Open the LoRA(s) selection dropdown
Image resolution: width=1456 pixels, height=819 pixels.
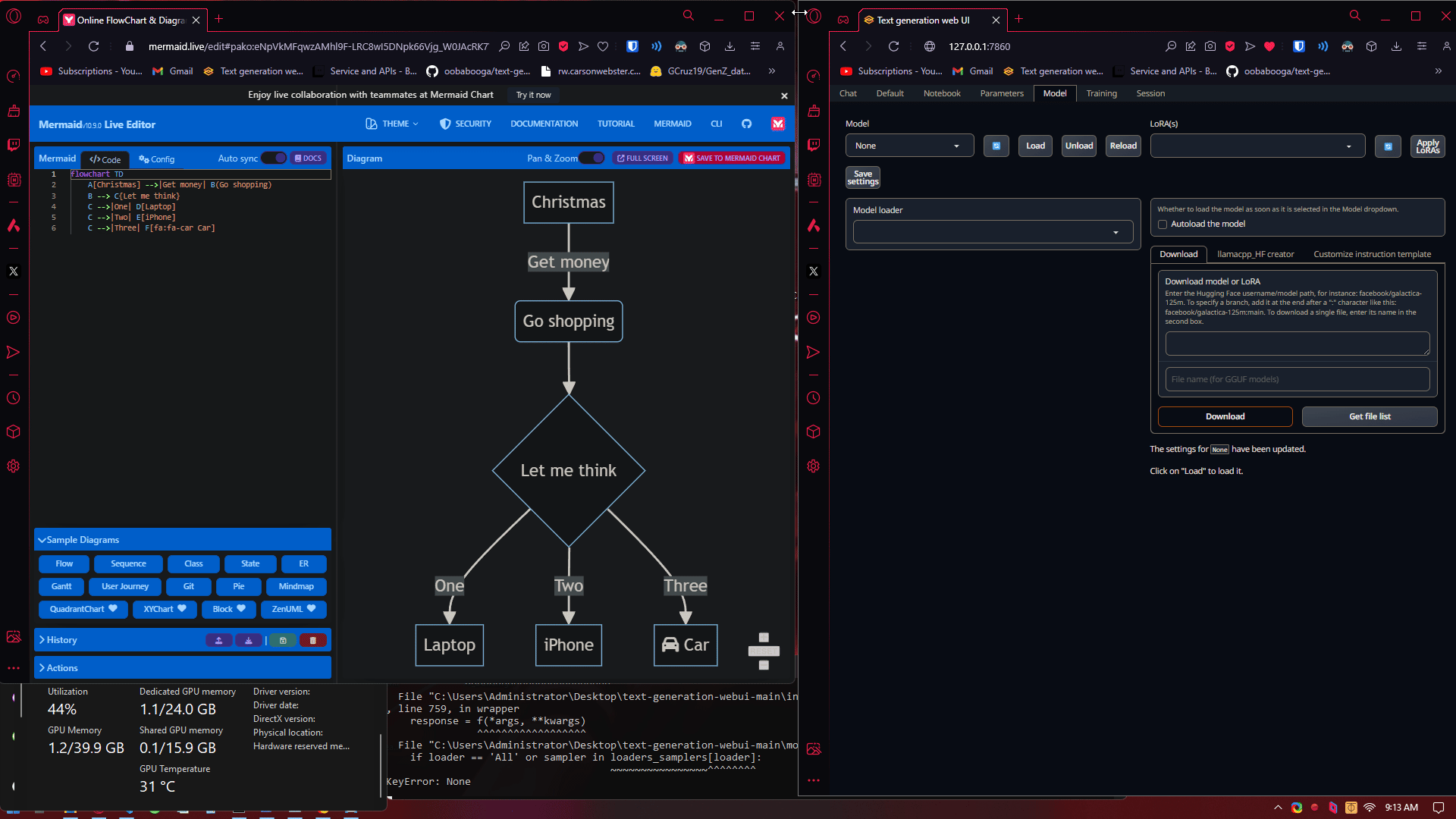1257,145
